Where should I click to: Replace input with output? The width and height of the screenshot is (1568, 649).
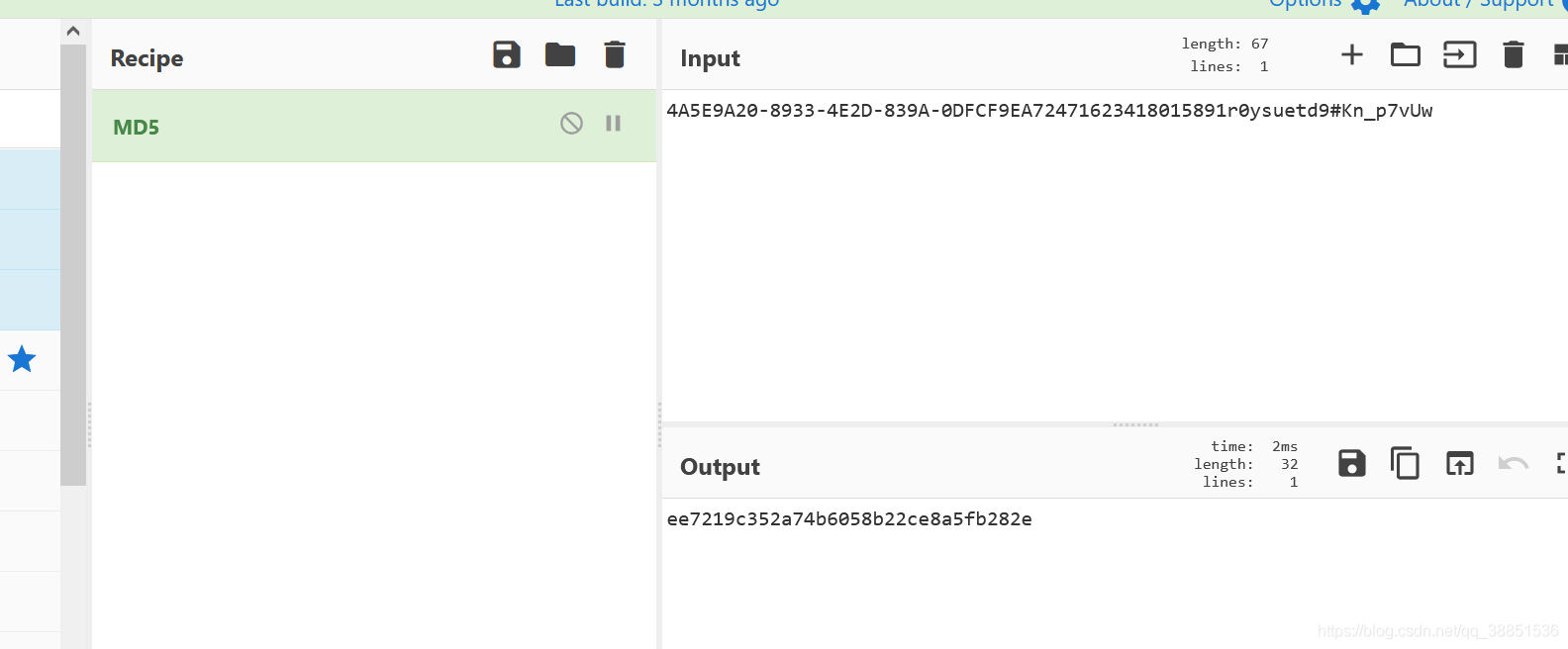1460,463
